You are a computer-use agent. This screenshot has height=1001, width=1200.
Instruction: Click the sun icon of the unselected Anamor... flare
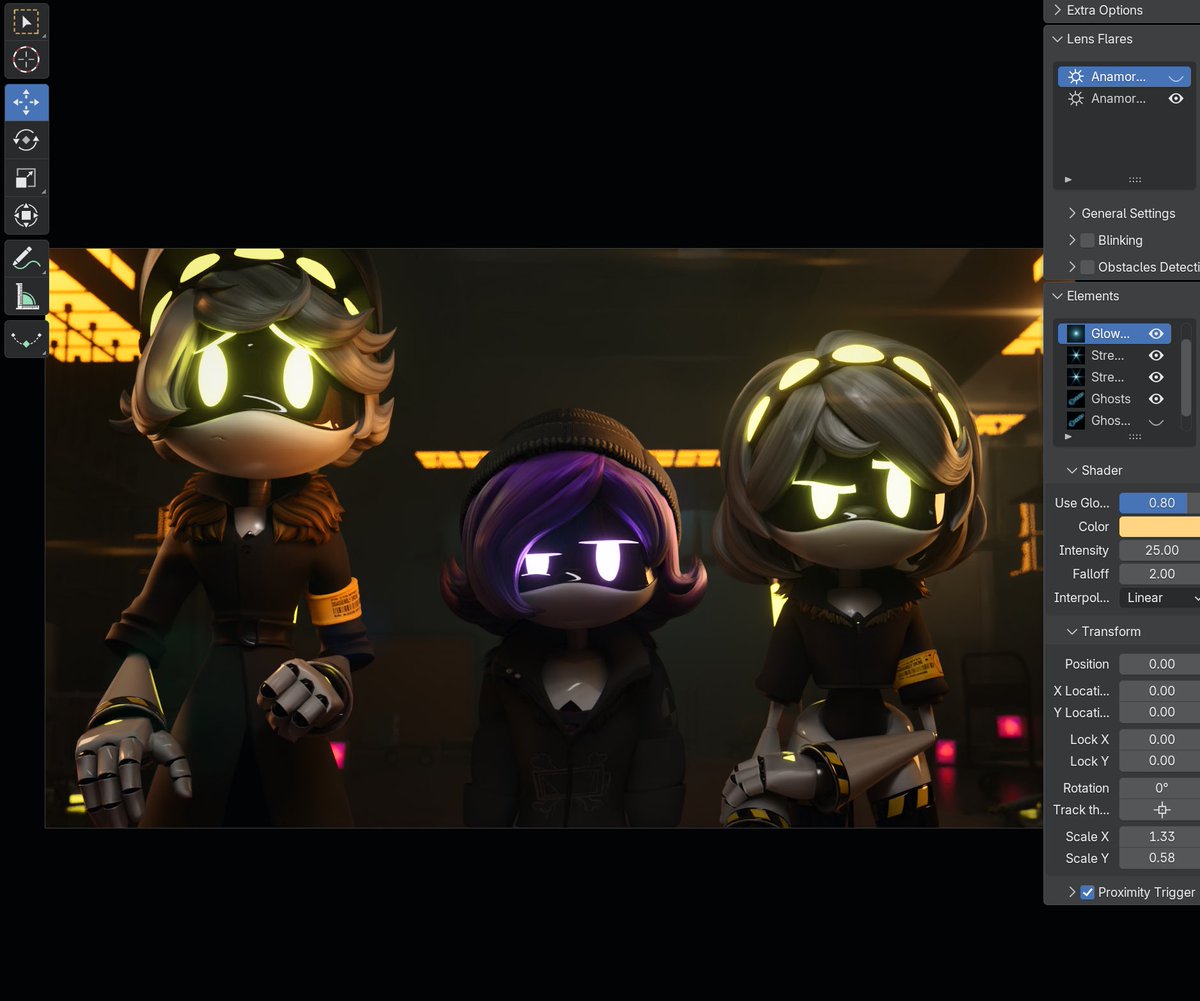click(1076, 99)
